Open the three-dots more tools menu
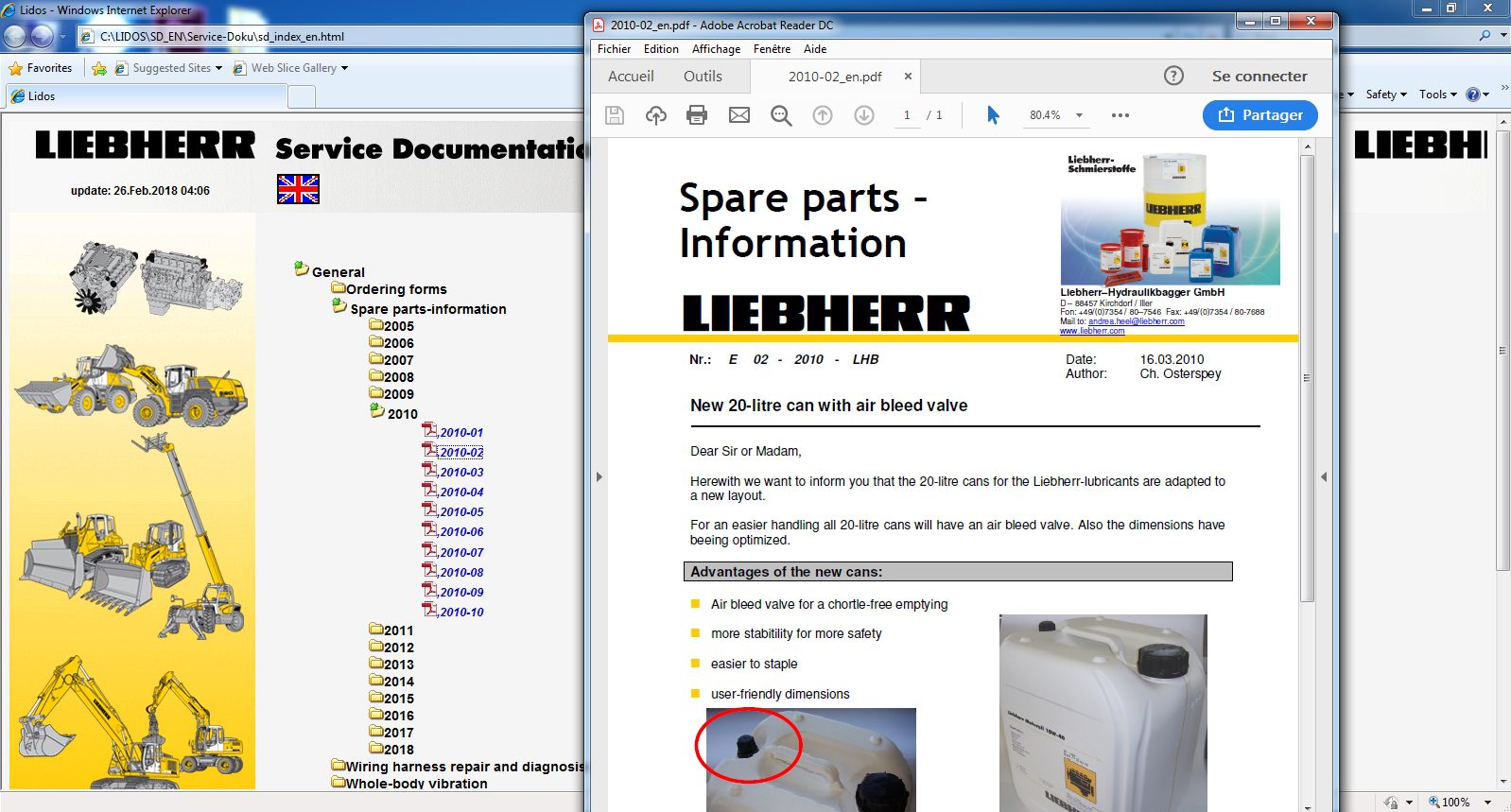Viewport: 1511px width, 812px height. click(1120, 115)
